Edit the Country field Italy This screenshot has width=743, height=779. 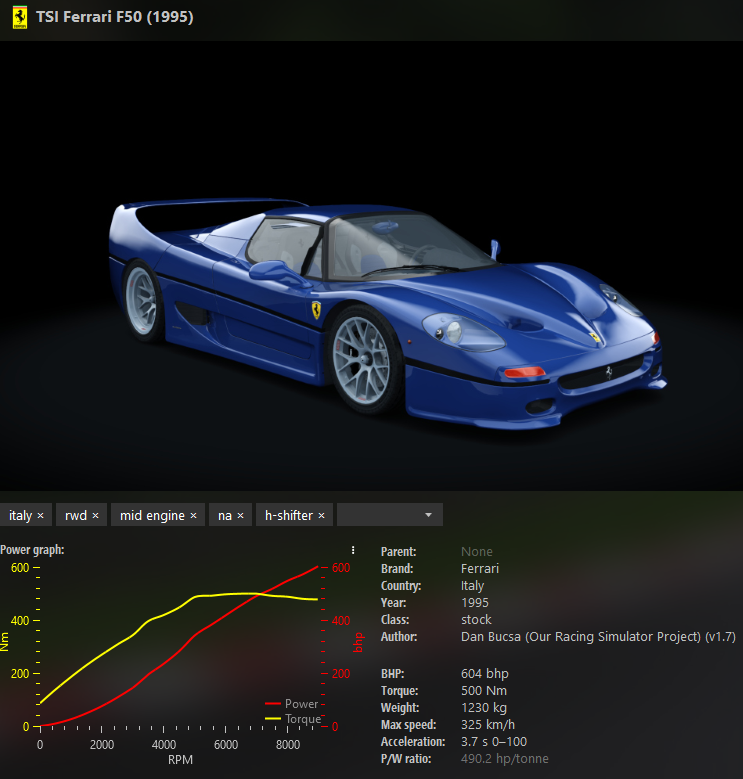click(x=472, y=586)
